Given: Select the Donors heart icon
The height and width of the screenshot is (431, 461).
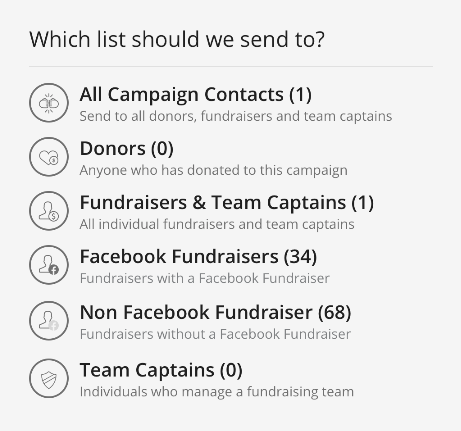Looking at the screenshot, I should click(49, 157).
